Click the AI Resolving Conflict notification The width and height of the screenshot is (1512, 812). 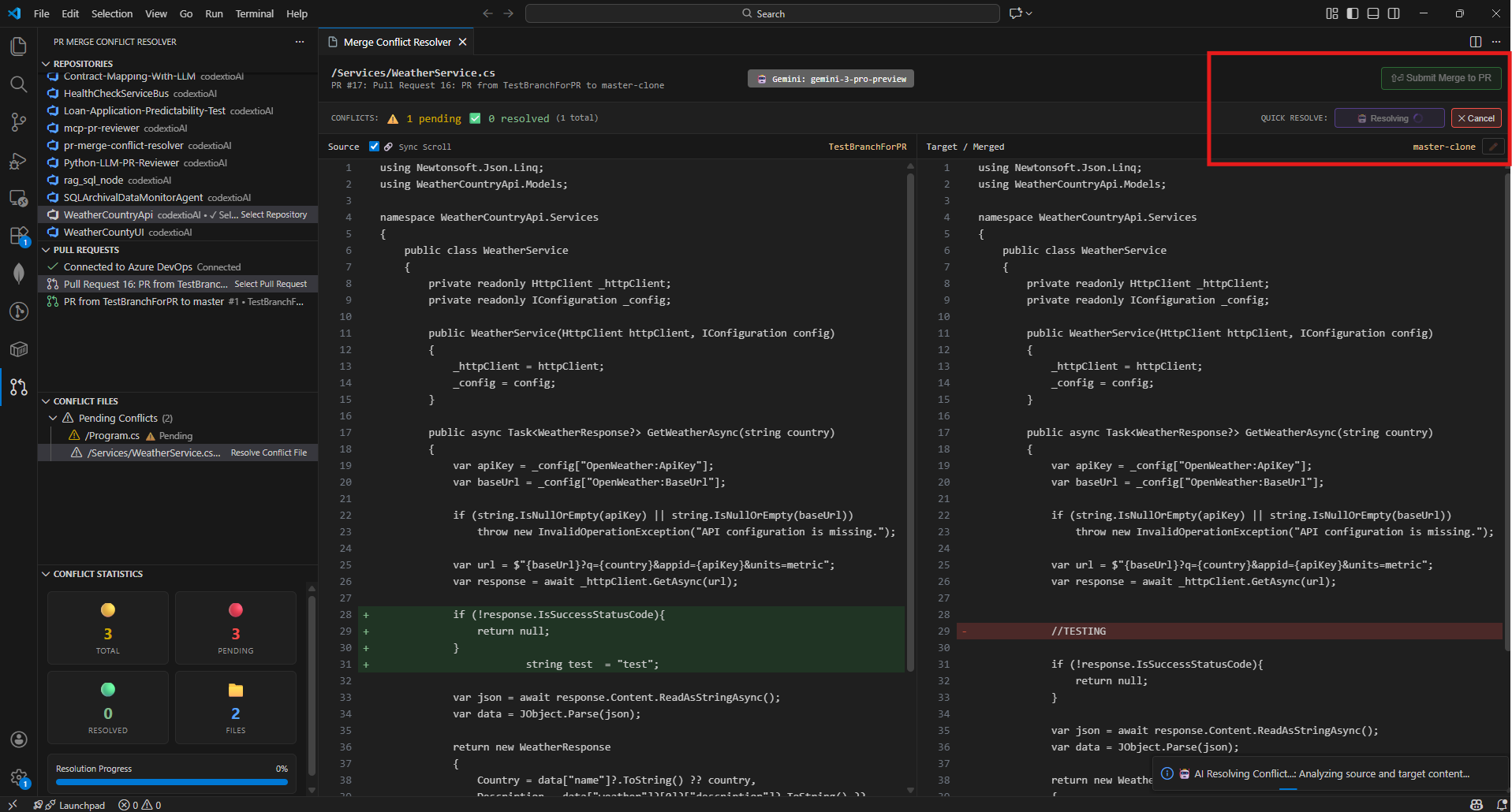1331,774
